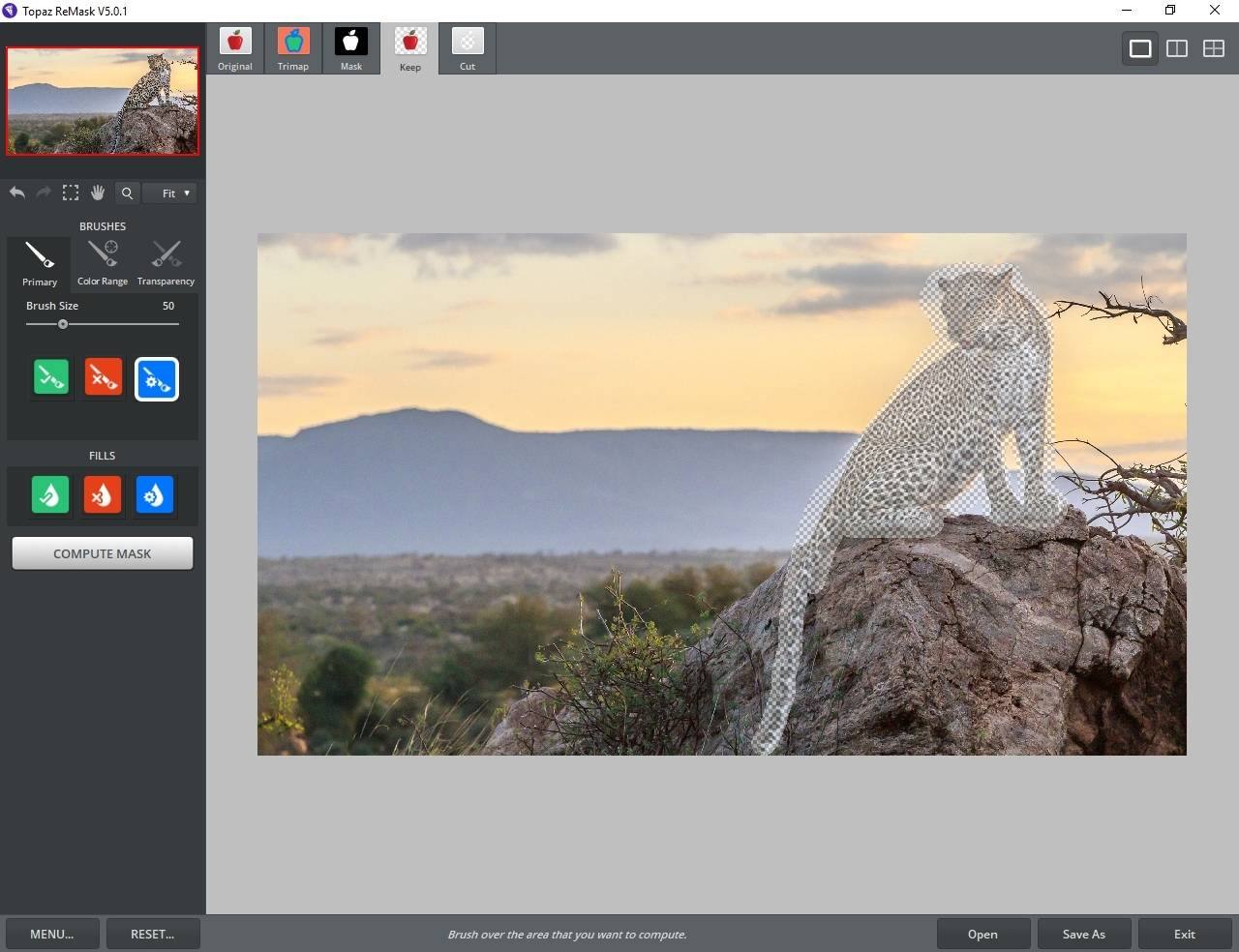Click the Brush Size value 50
Image resolution: width=1239 pixels, height=952 pixels.
tap(168, 306)
